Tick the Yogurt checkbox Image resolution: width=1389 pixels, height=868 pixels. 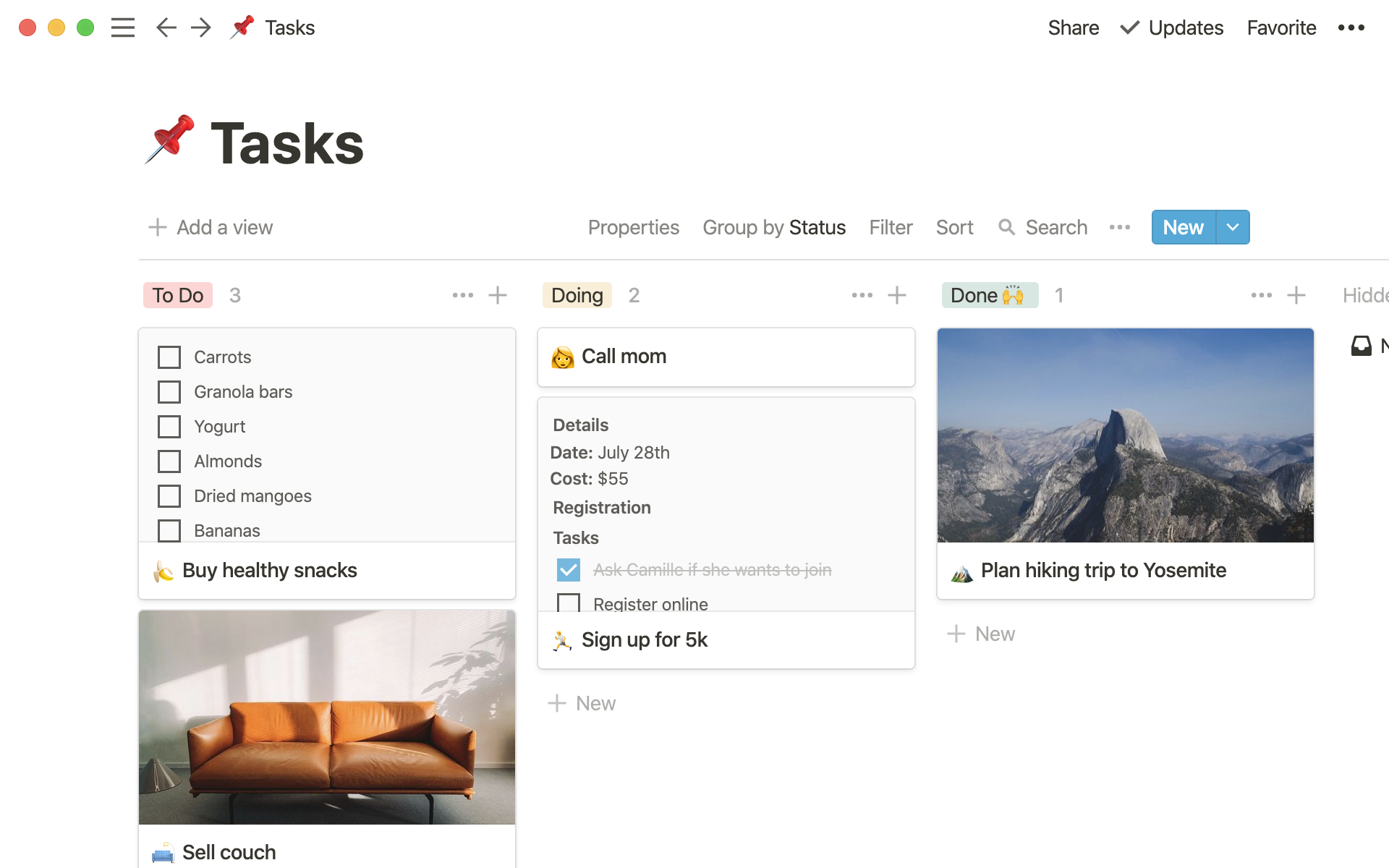[x=169, y=427]
